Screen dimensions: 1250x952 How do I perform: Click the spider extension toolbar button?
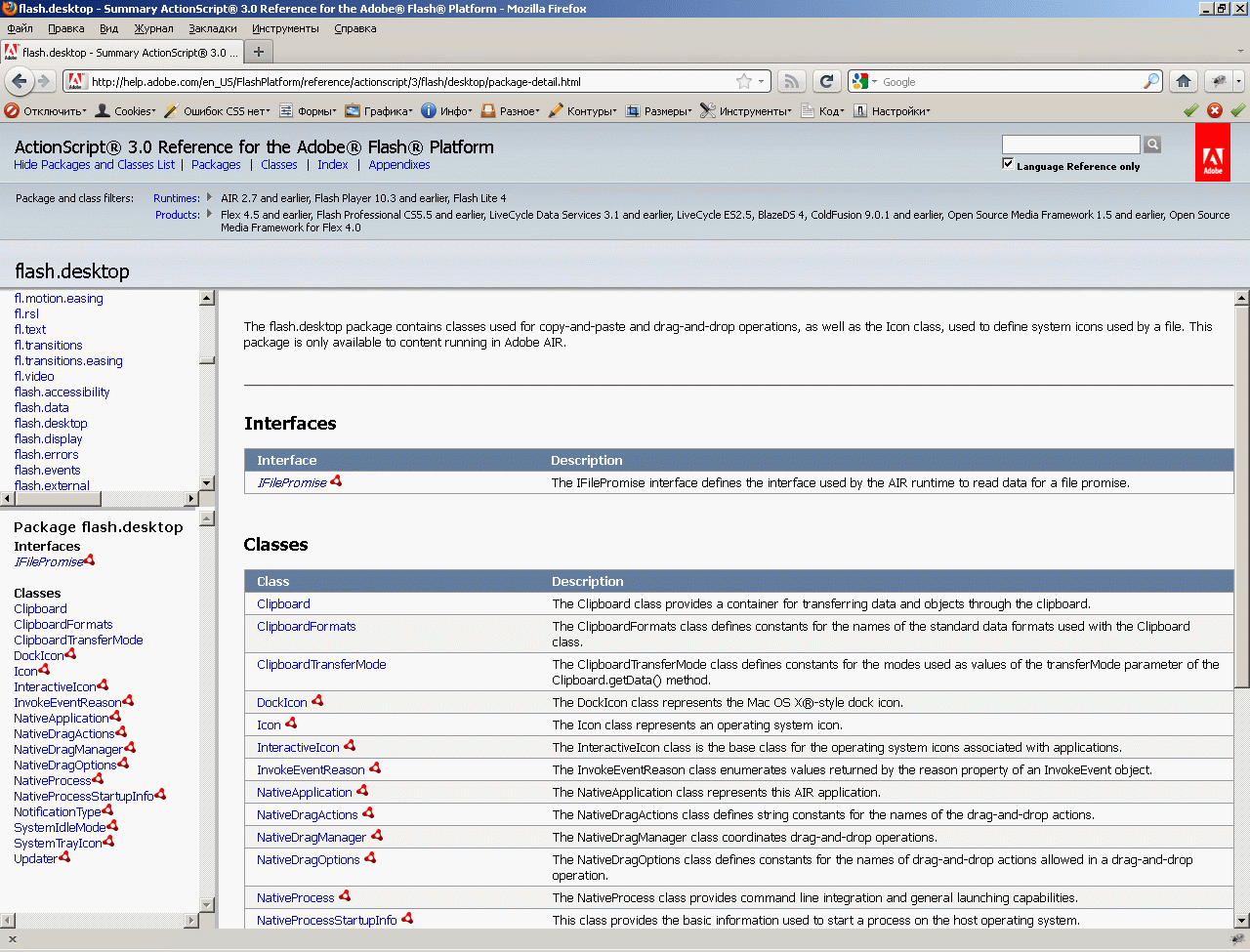click(1219, 82)
